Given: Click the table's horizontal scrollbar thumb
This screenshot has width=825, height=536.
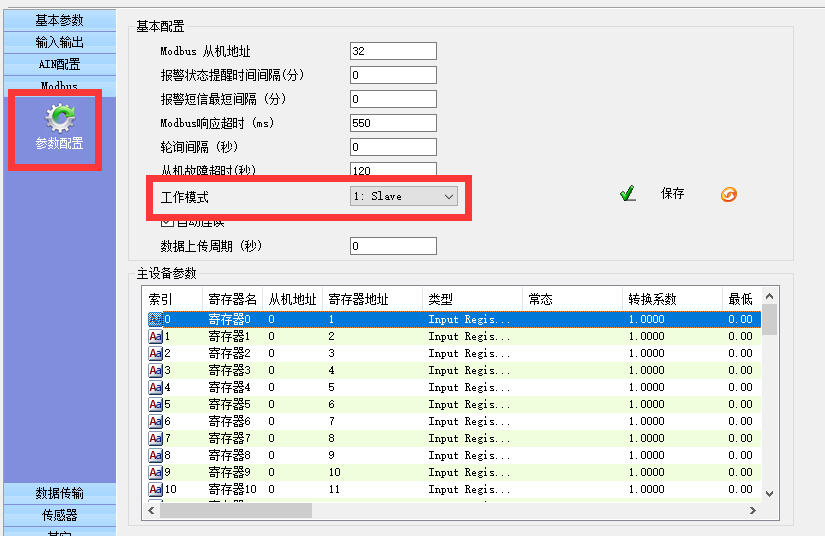Looking at the screenshot, I should 236,510.
